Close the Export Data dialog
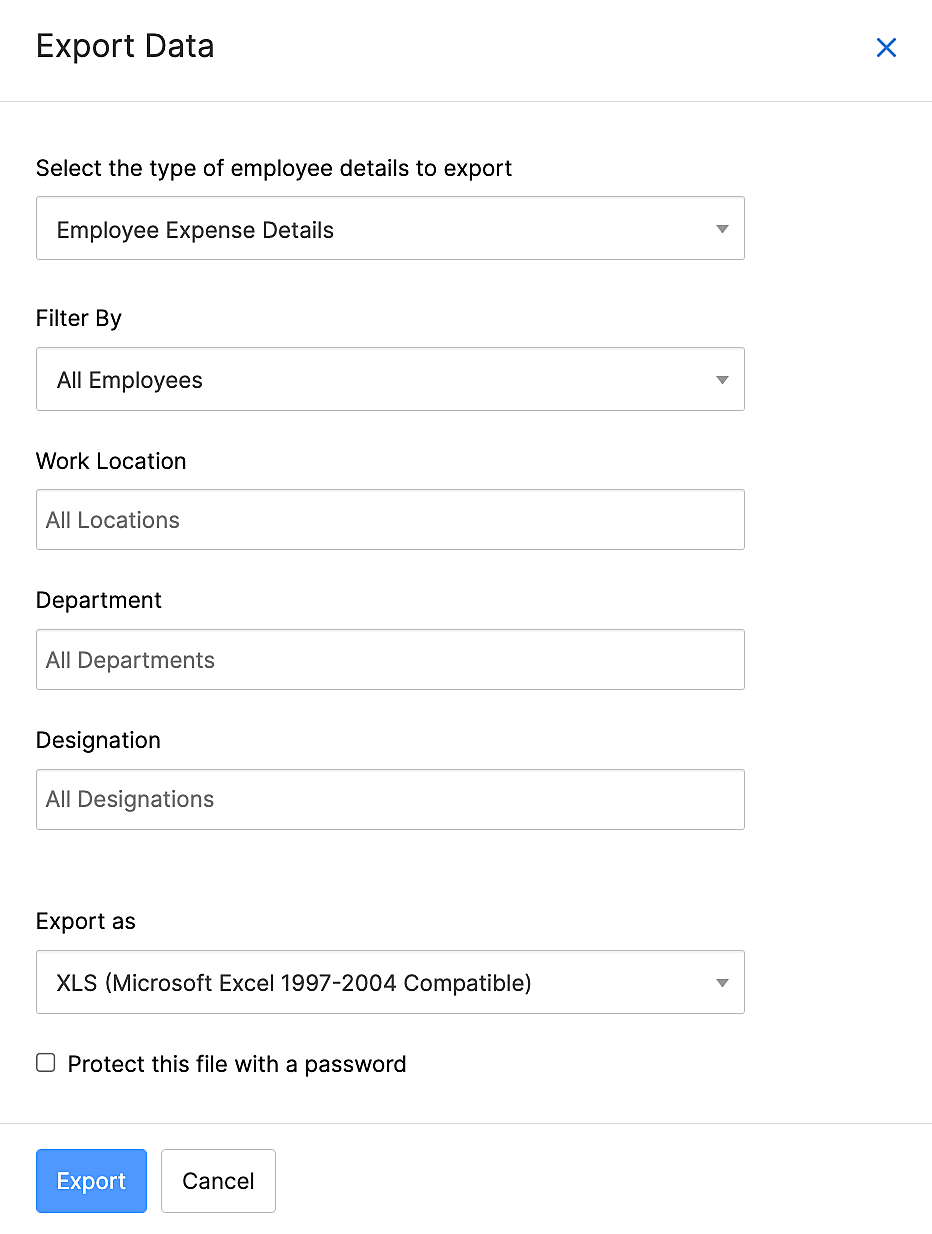The image size is (932, 1234). click(886, 47)
